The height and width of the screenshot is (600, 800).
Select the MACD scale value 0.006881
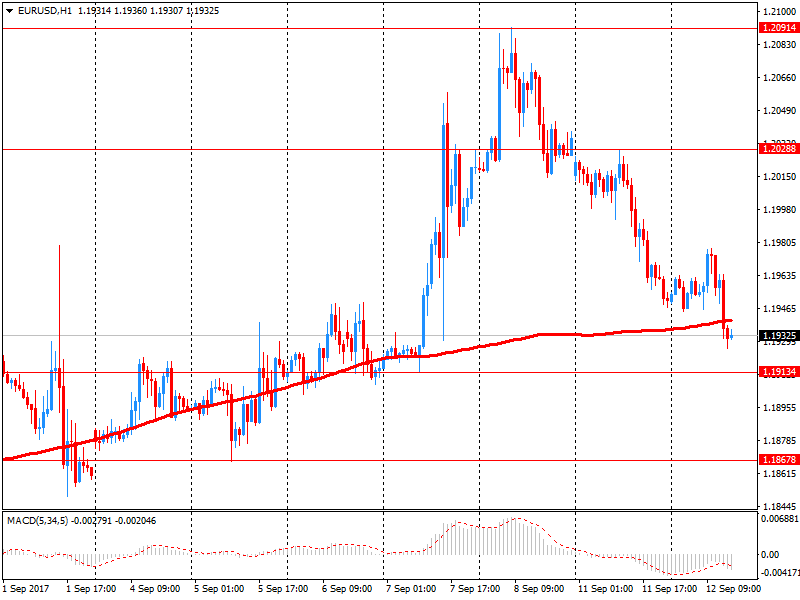pyautogui.click(x=779, y=518)
